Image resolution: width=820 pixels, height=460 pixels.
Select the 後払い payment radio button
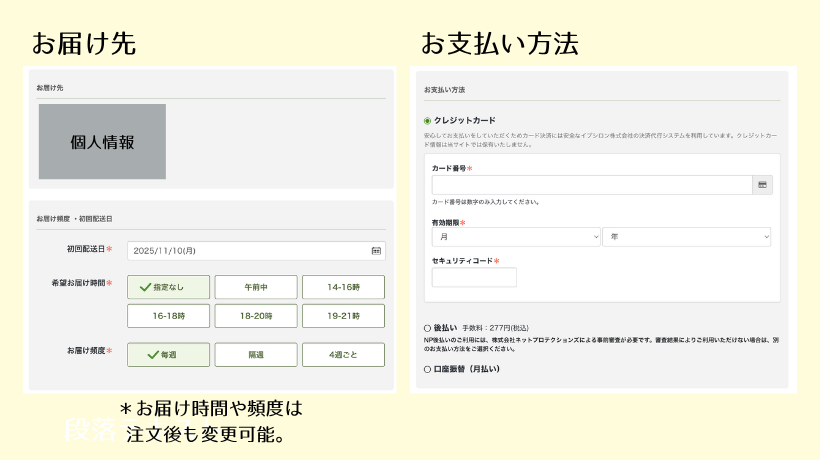coord(428,327)
